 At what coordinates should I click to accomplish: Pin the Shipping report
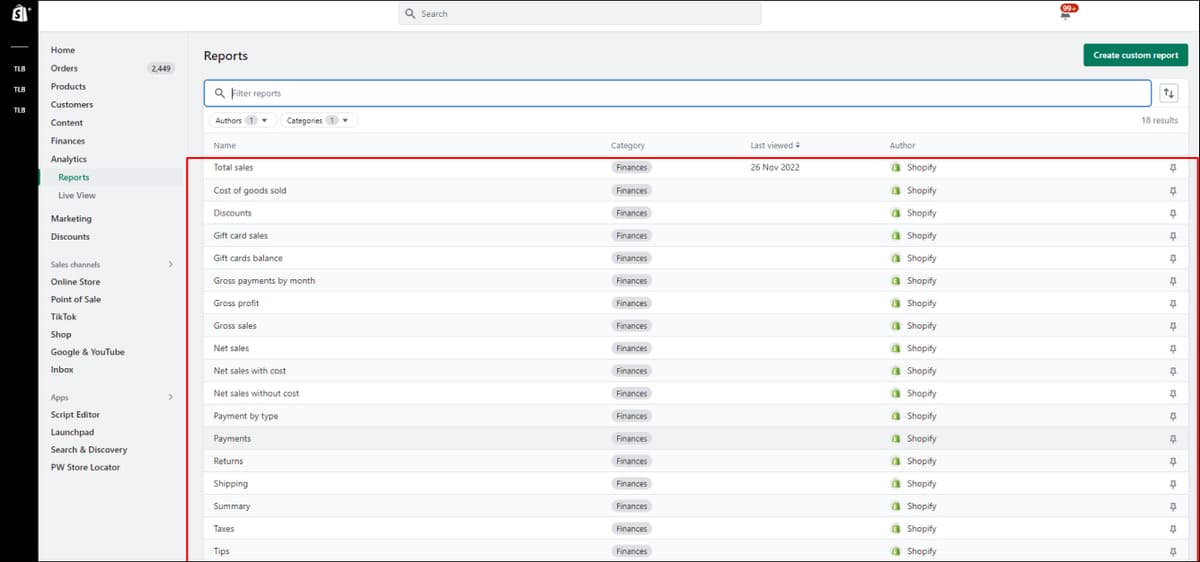1173,484
